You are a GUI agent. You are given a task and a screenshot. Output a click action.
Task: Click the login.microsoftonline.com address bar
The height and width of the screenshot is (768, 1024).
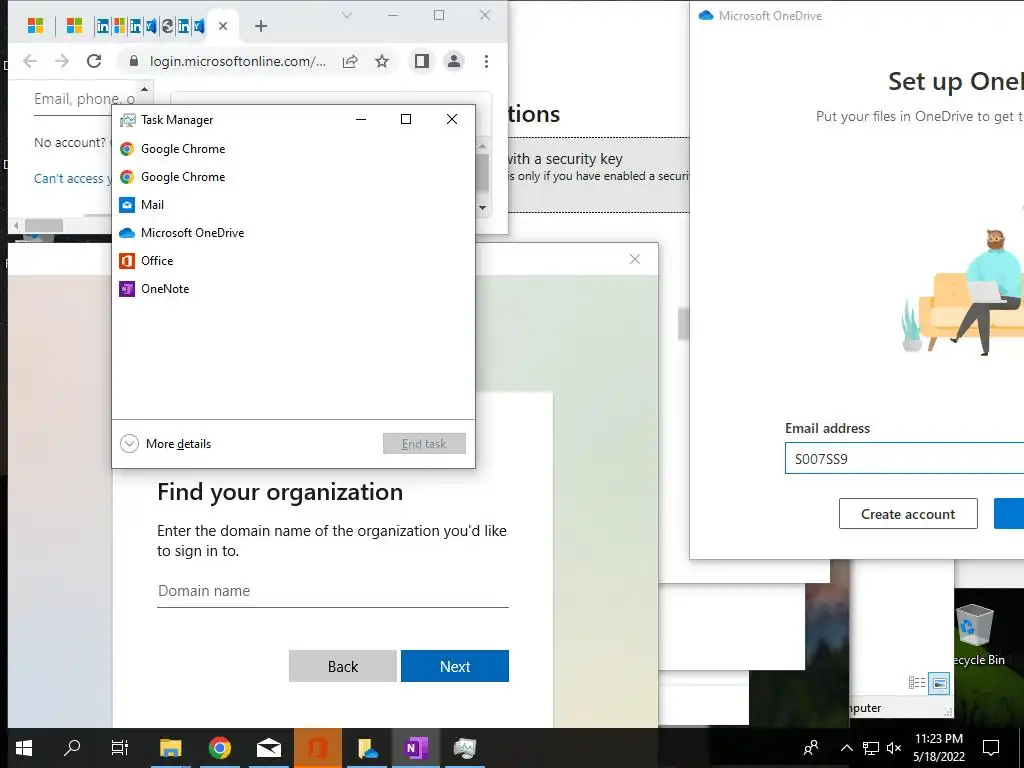(238, 61)
